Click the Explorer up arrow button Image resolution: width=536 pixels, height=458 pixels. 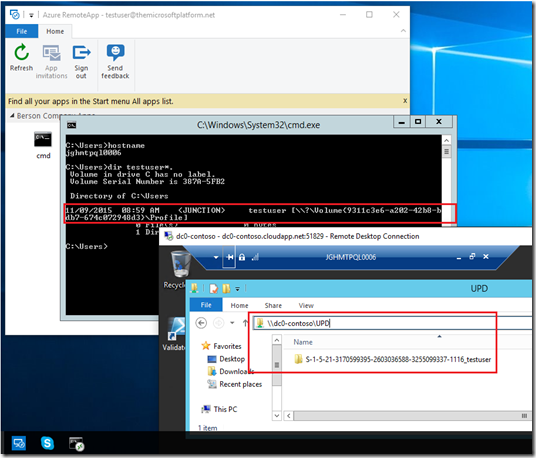click(245, 323)
